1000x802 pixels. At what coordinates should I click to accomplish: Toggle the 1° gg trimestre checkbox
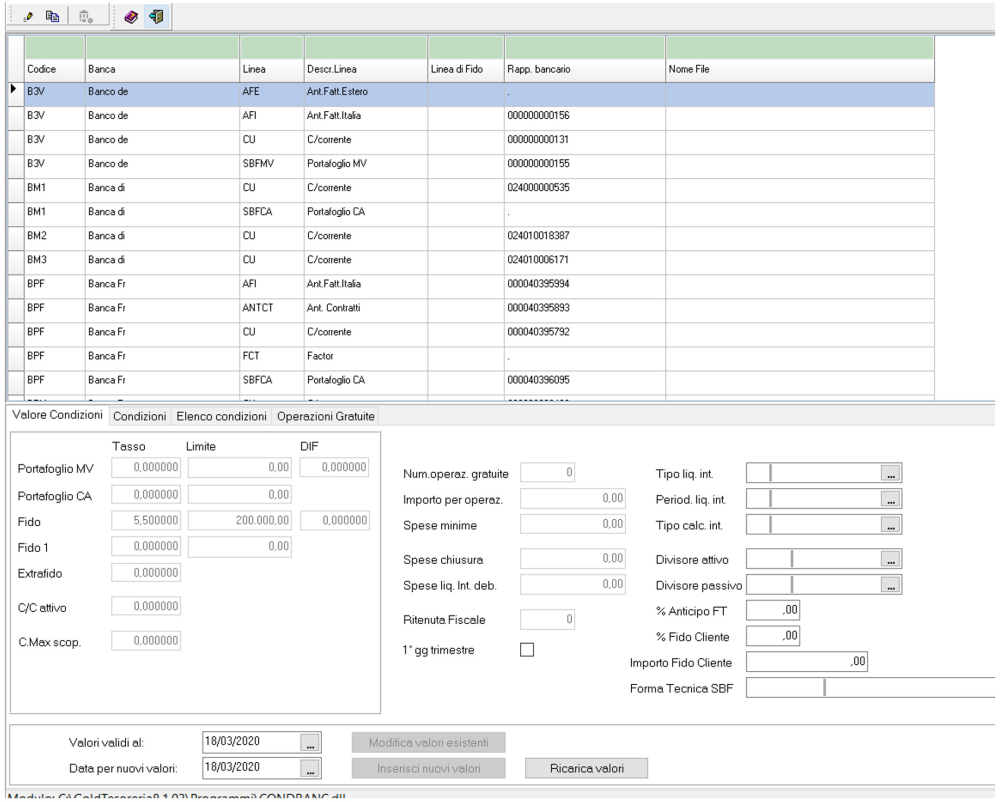(x=527, y=650)
